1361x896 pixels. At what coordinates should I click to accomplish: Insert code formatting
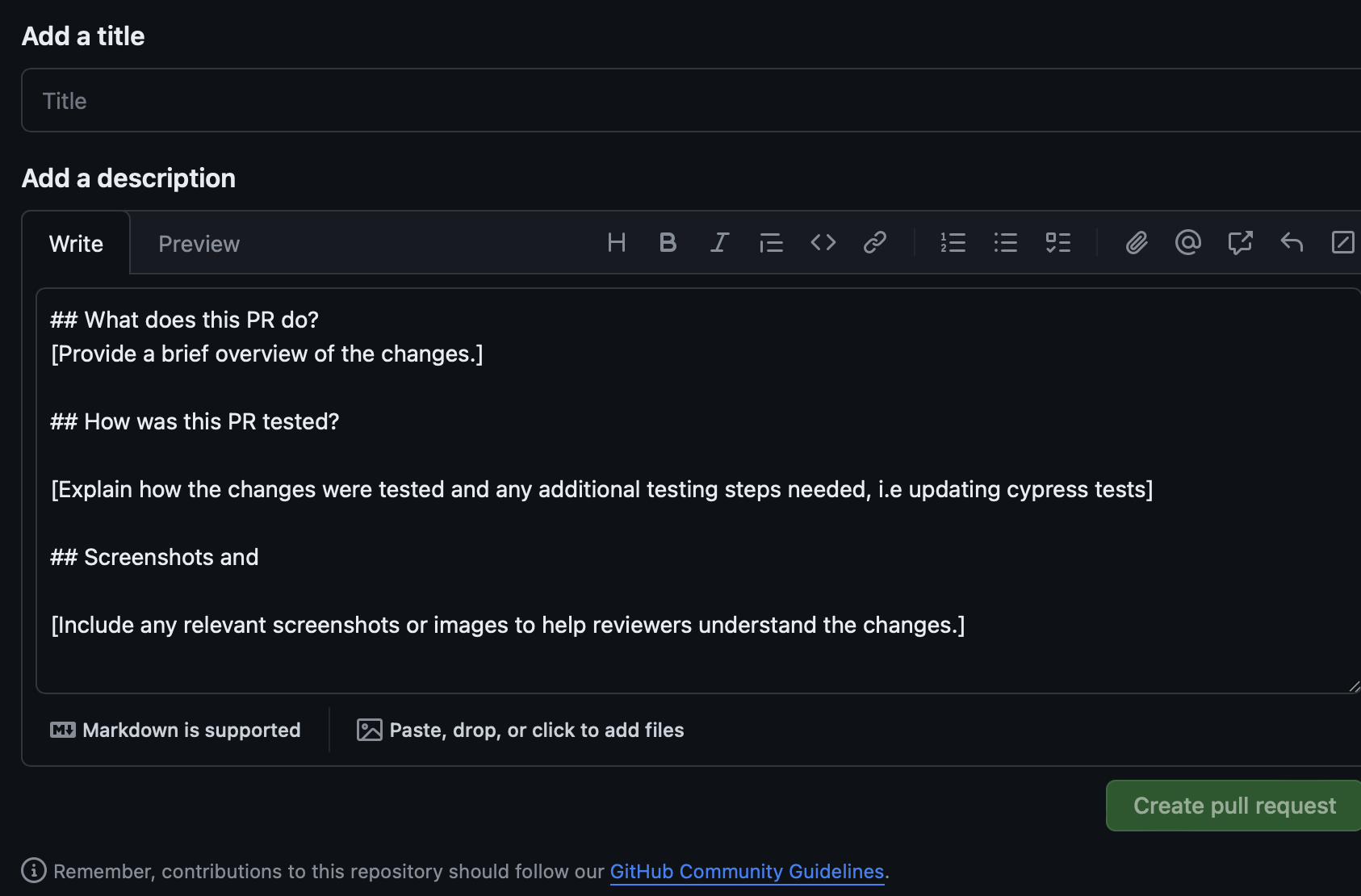pyautogui.click(x=823, y=243)
